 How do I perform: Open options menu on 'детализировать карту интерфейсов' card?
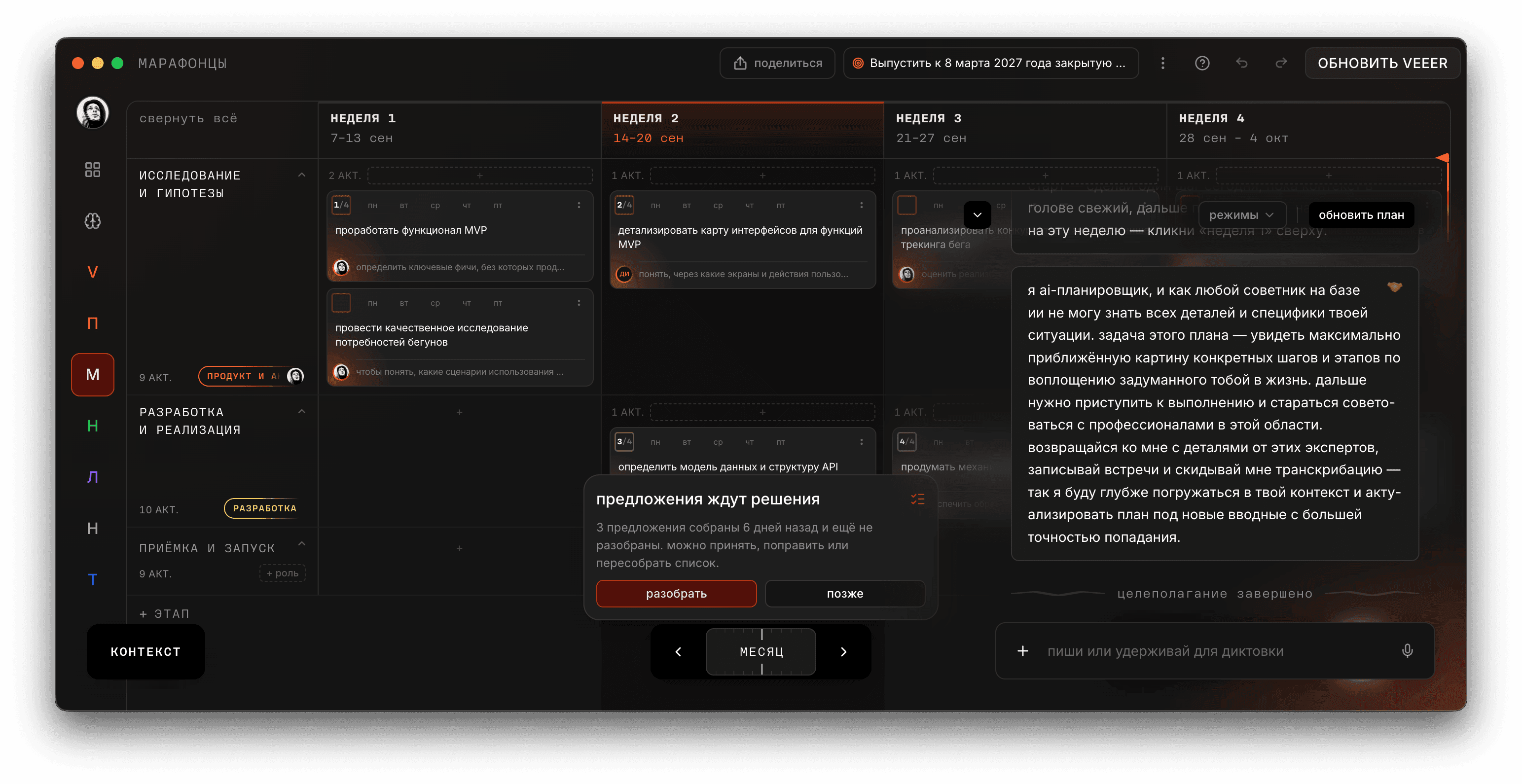coord(862,205)
